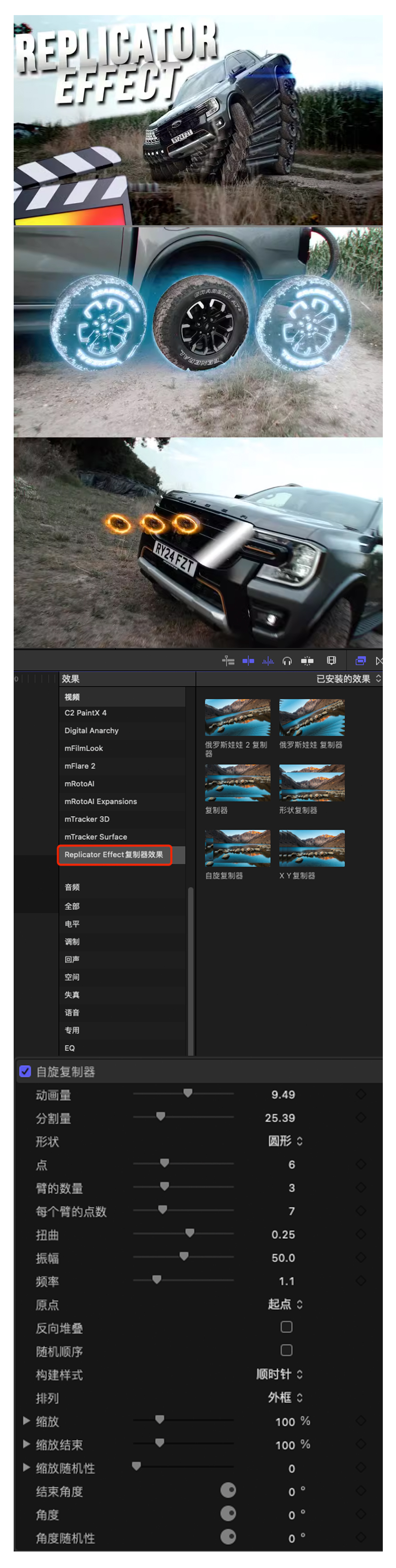Click the 每个臂的点数 value 7
This screenshot has width=396, height=1568.
tap(291, 1211)
